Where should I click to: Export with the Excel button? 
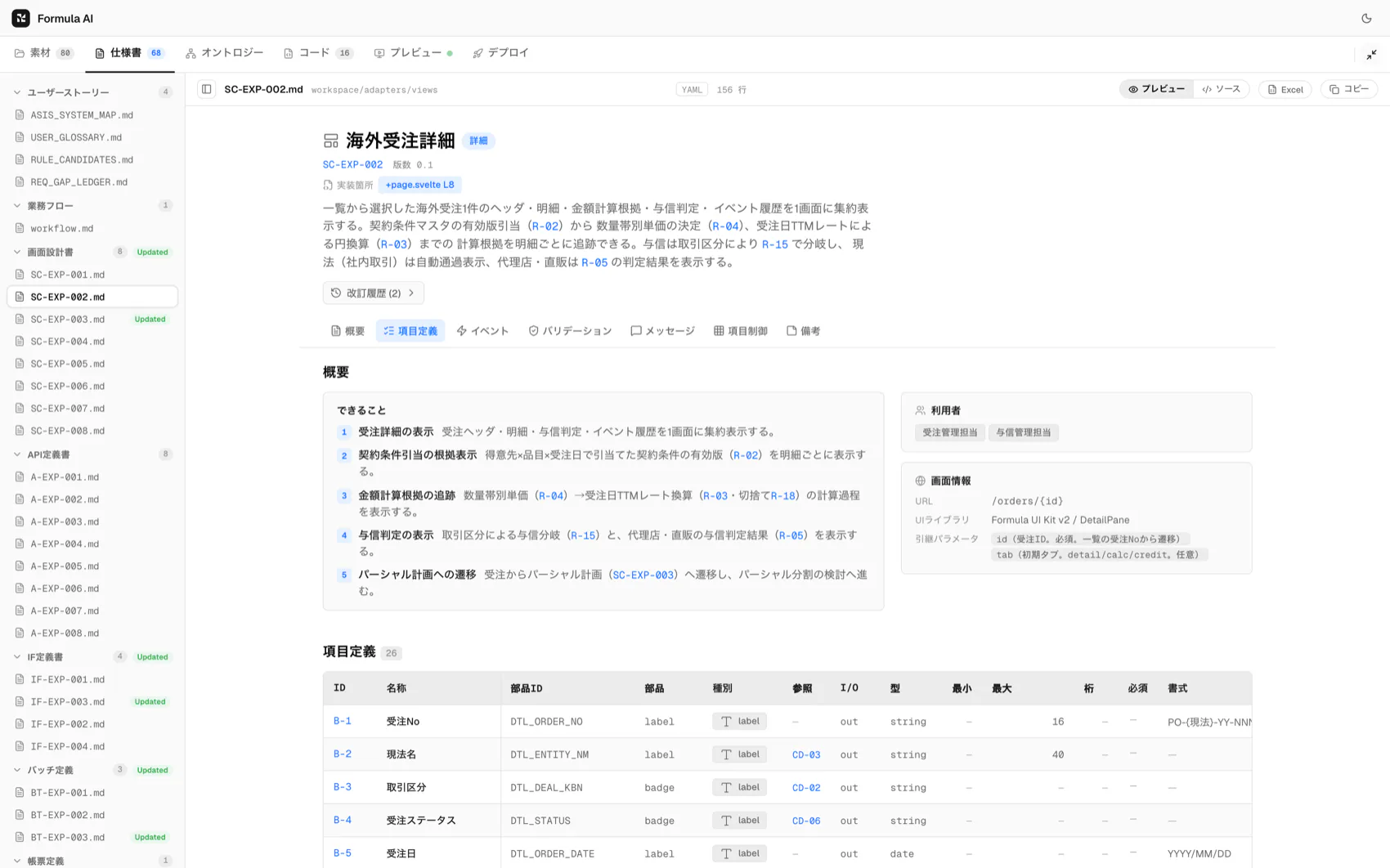pos(1285,89)
